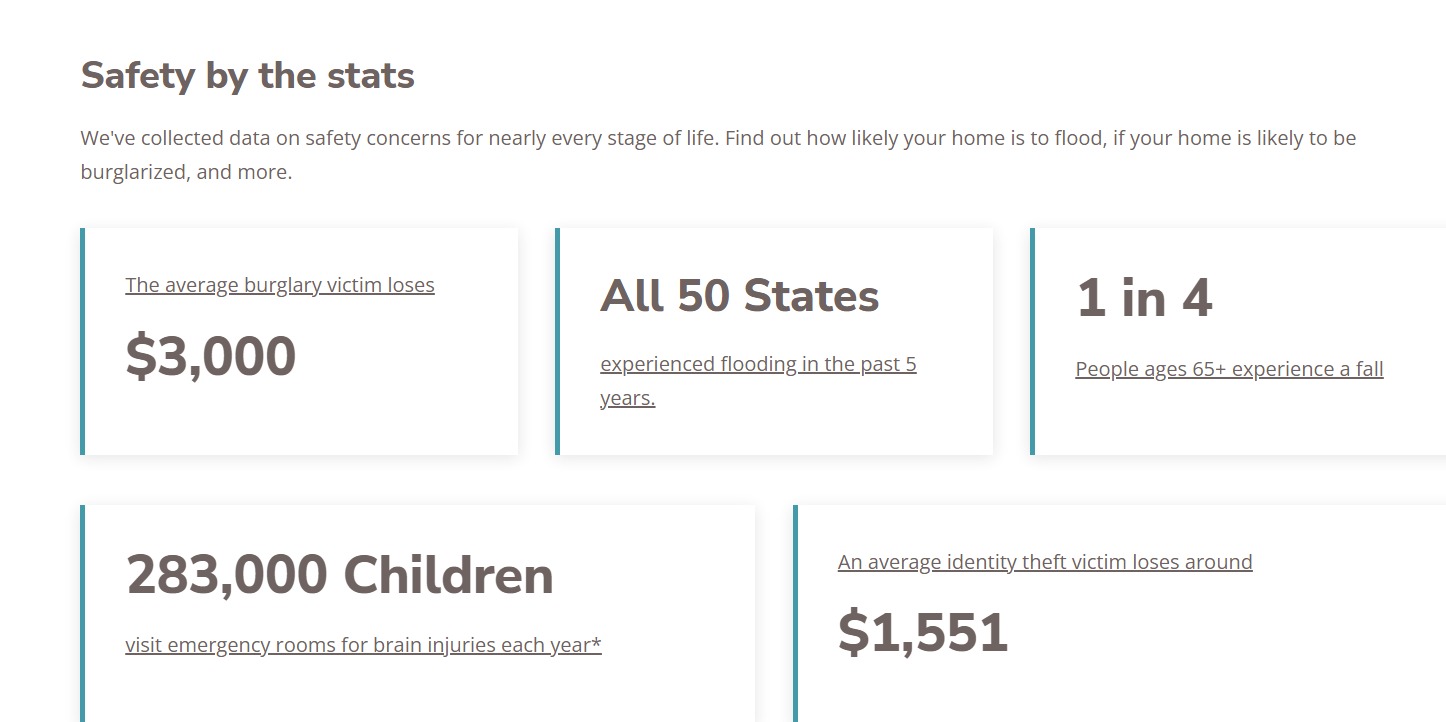This screenshot has width=1446, height=722.
Task: Click the '1 in 4' stat heading
Action: pyautogui.click(x=1144, y=298)
